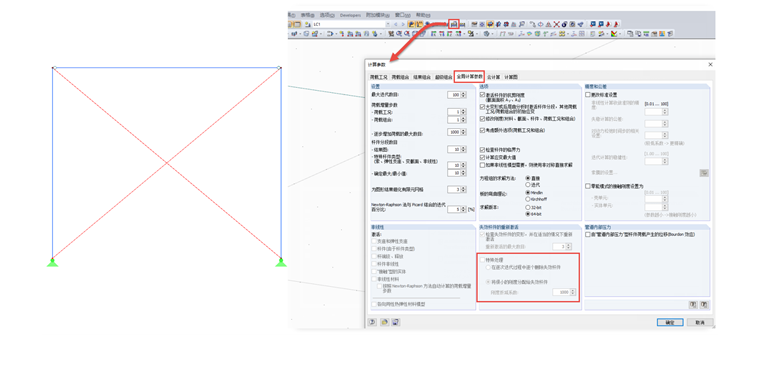Click the 1000 load increment spinner arrows
Viewport: 760px width, 376px height.
tap(463, 132)
